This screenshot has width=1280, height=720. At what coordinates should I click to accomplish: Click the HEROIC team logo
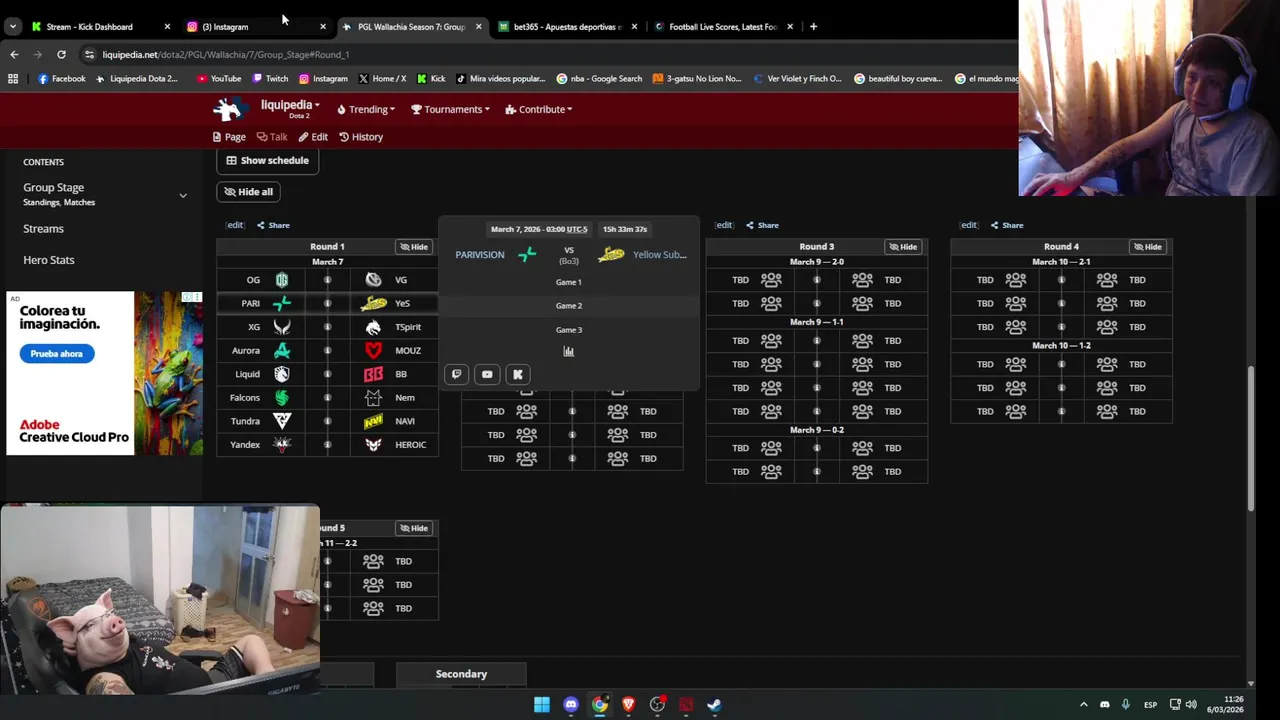(373, 445)
